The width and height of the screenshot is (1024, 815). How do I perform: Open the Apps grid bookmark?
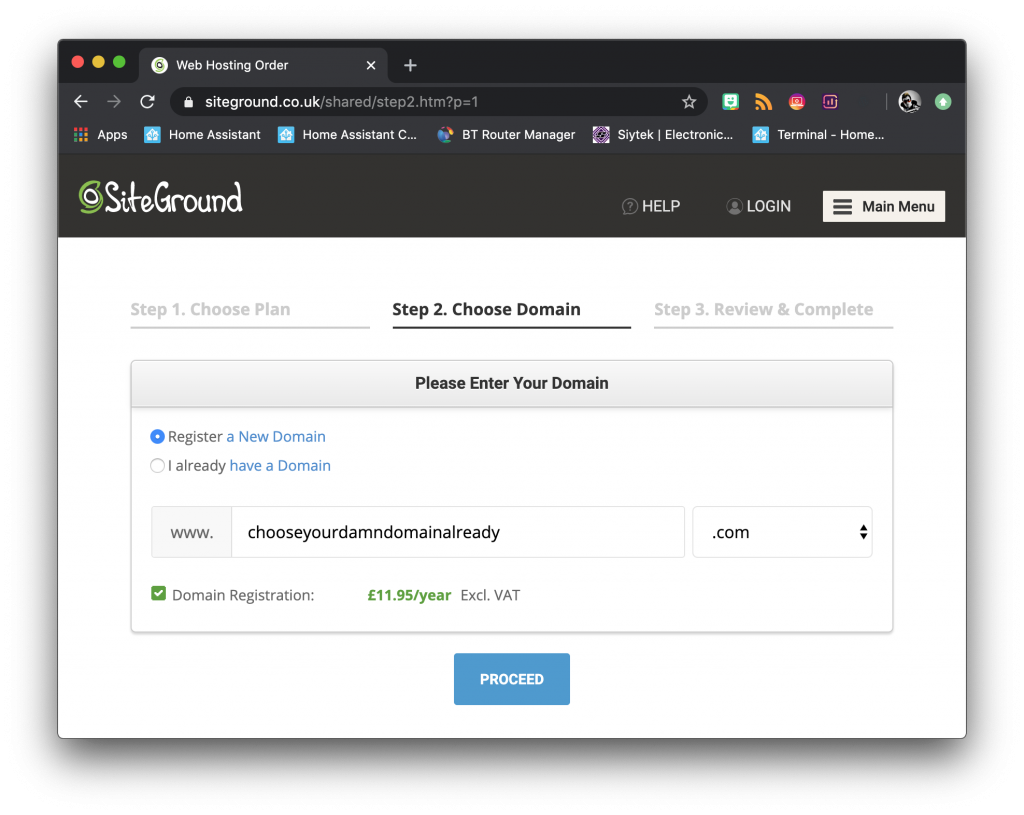[x=101, y=135]
